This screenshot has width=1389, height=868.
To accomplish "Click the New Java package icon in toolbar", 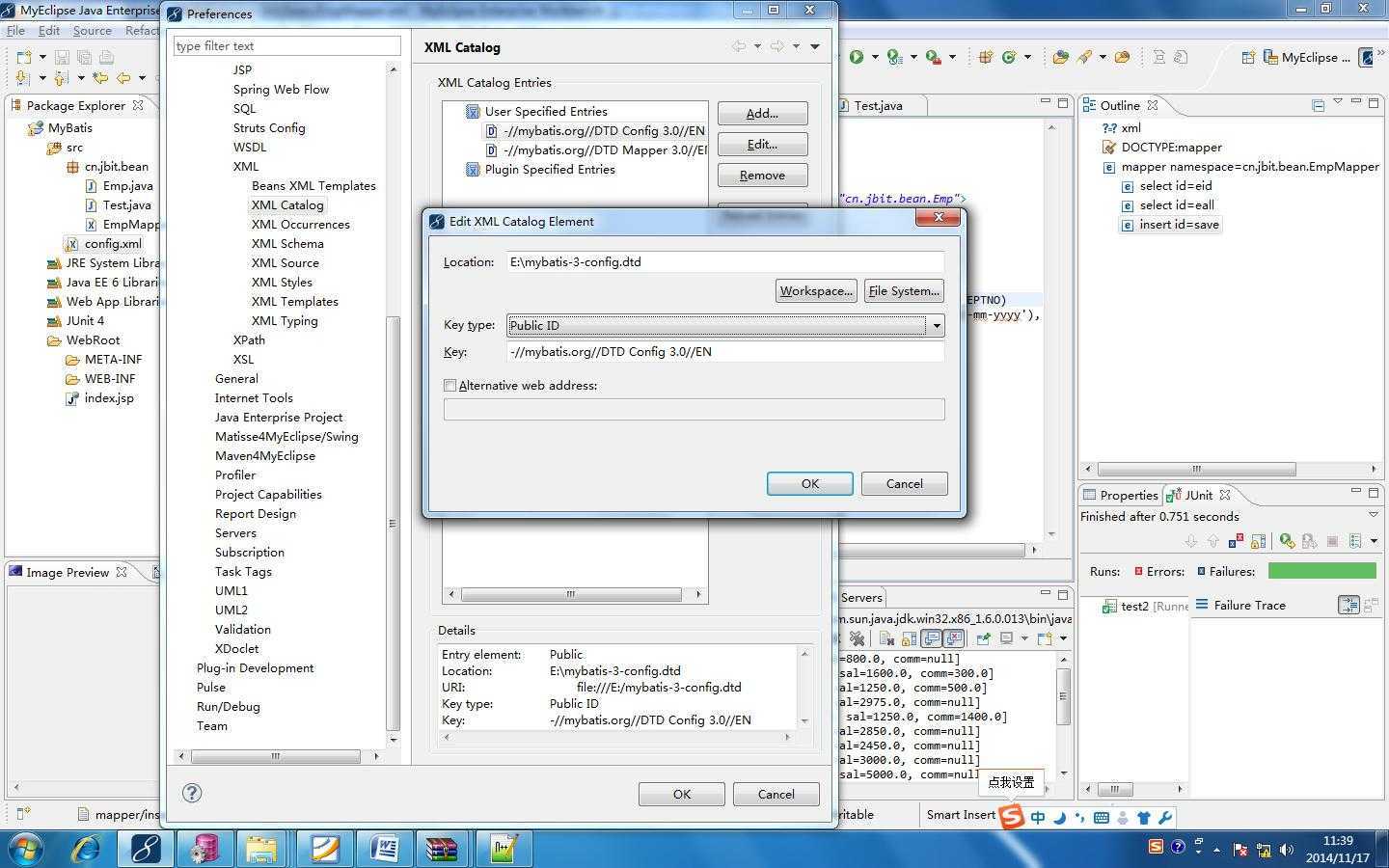I will 986,57.
